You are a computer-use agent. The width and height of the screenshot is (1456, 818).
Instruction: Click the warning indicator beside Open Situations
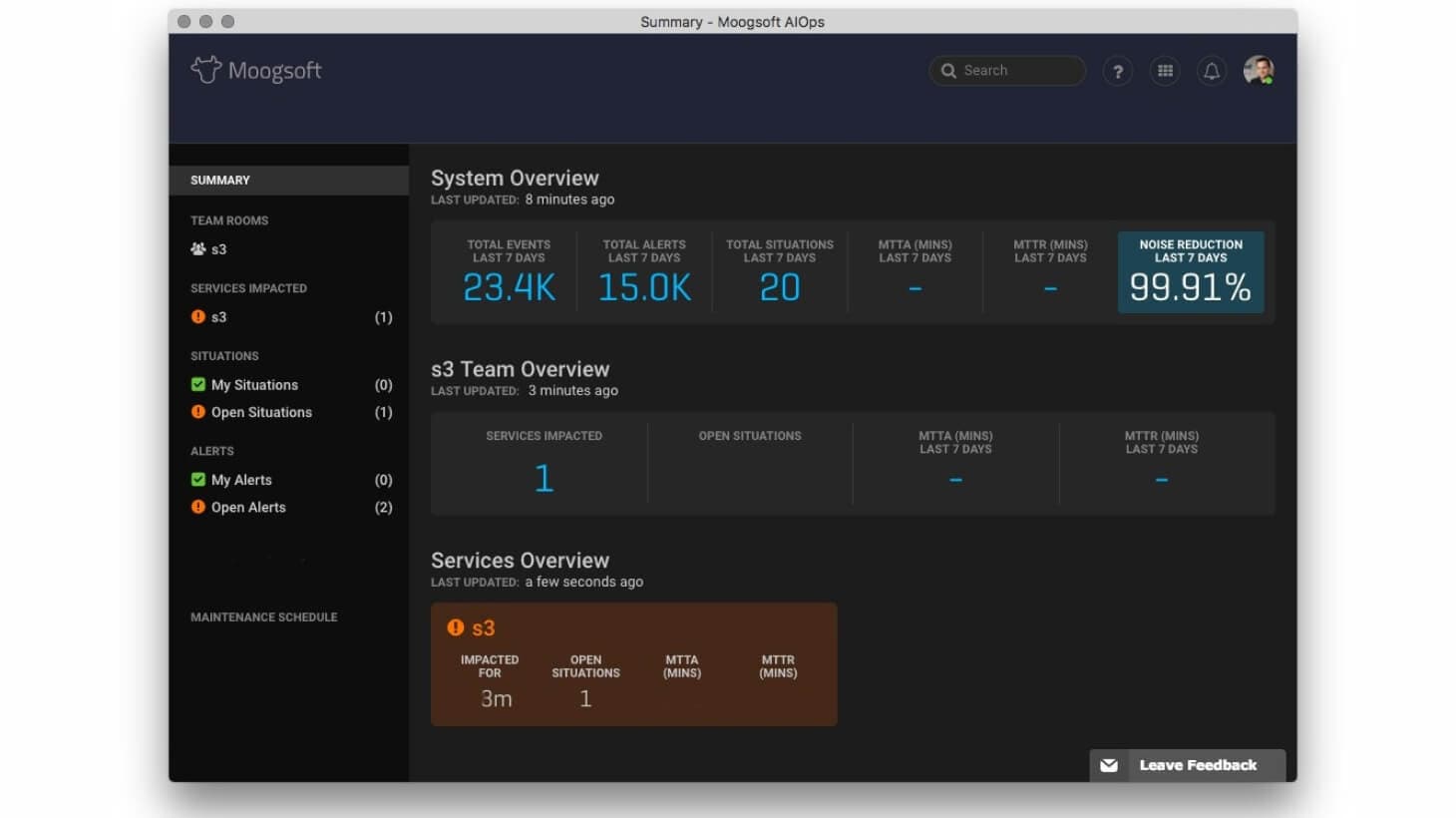[x=196, y=411]
